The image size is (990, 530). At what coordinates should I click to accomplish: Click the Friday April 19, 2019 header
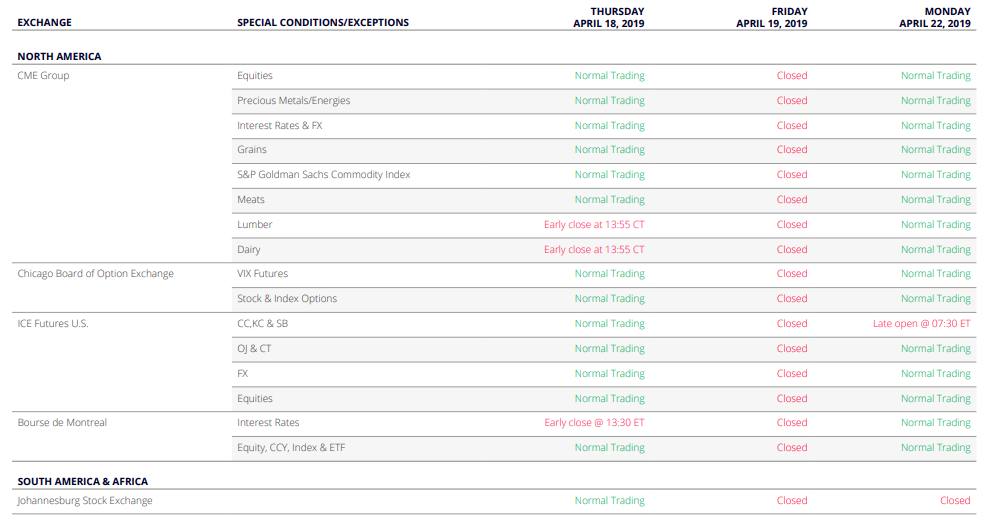tap(772, 18)
